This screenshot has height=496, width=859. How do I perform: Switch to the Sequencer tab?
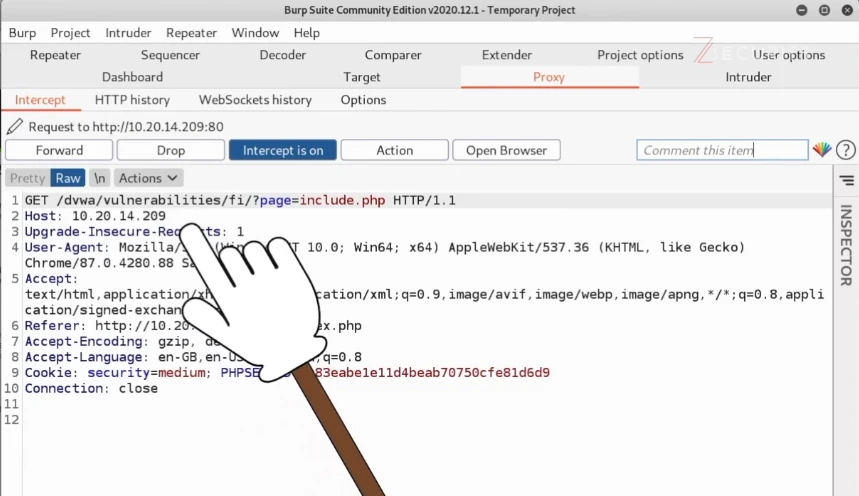tap(170, 55)
